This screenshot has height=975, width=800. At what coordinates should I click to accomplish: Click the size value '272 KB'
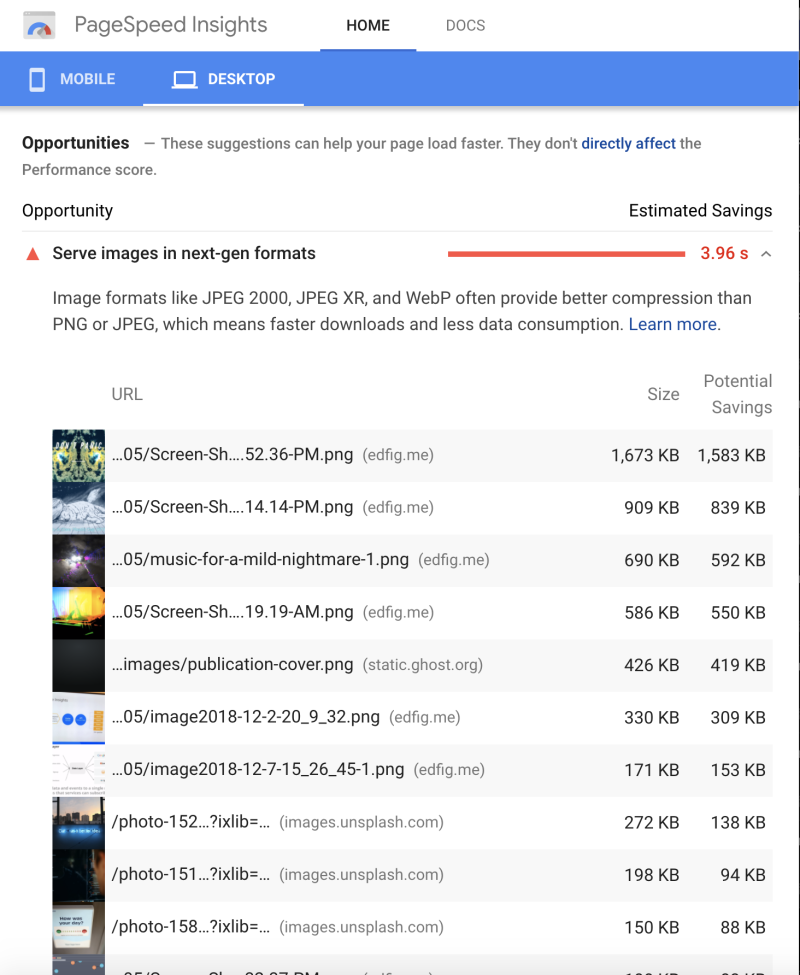coord(651,823)
